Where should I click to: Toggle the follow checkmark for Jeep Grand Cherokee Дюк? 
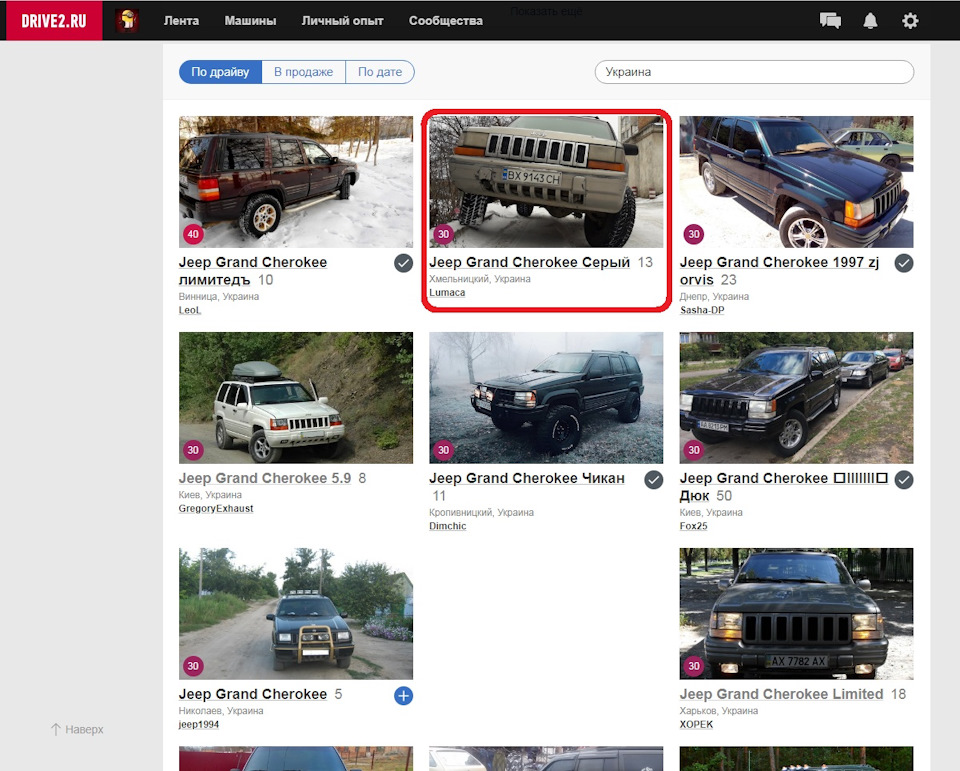coord(904,480)
